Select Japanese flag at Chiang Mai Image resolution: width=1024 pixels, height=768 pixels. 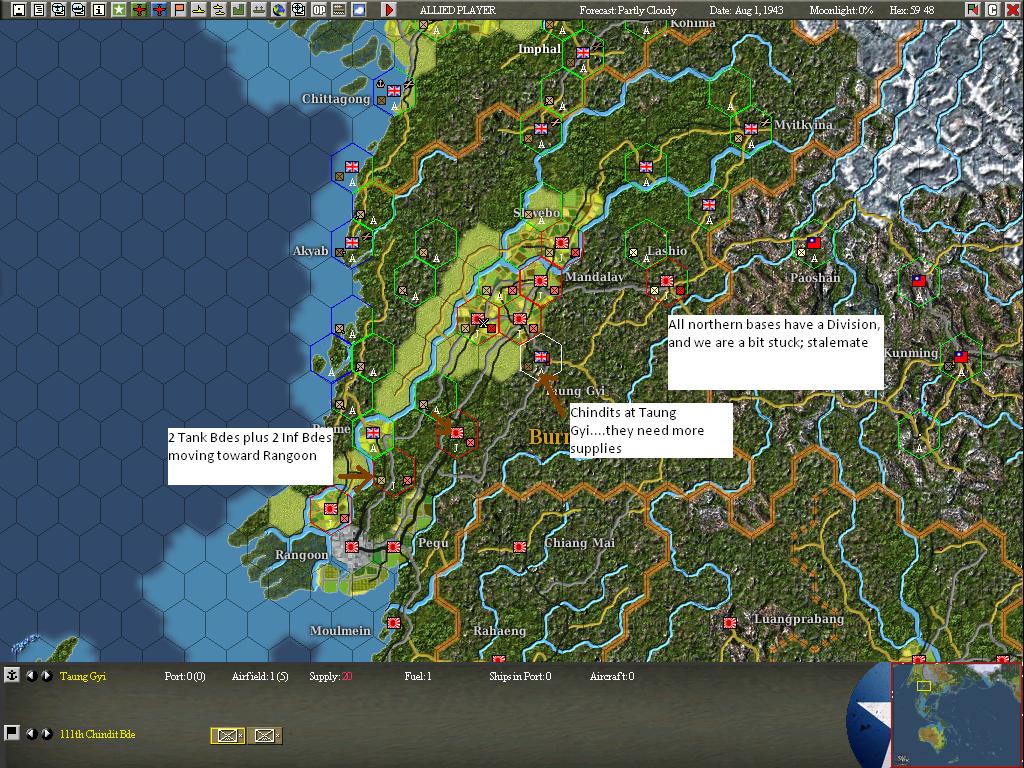pos(520,547)
